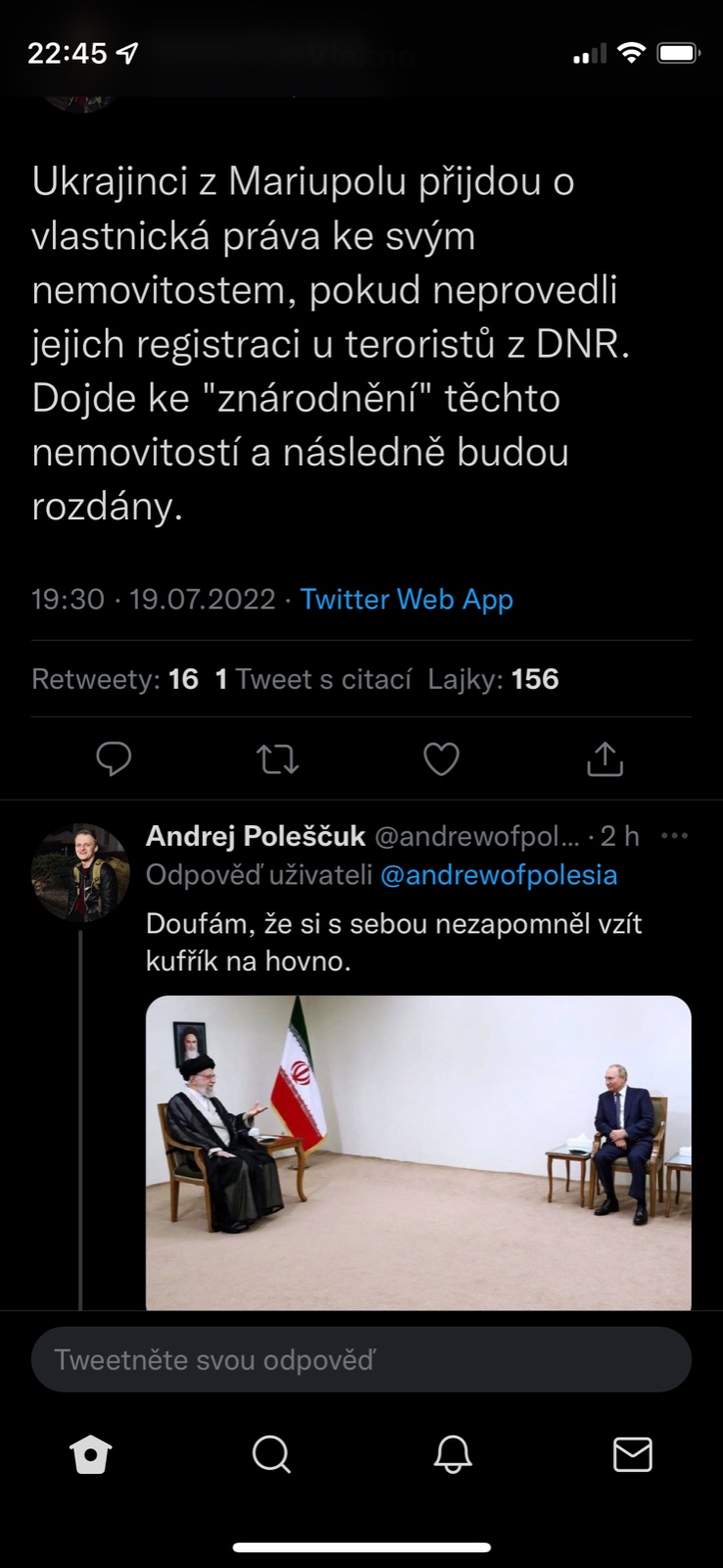Open Andrej Poleščuk's profile avatar

[x=80, y=872]
